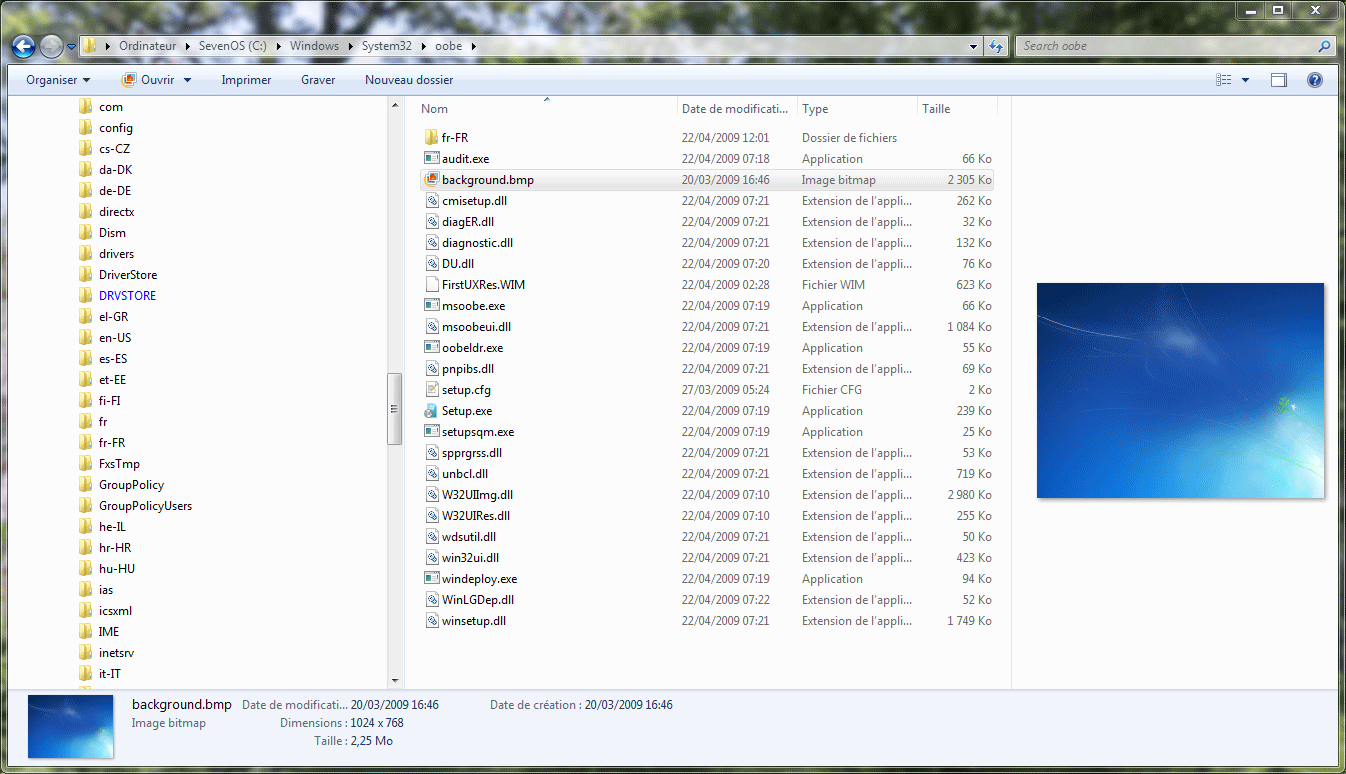This screenshot has width=1346, height=774.
Task: Click the drivers folder icon in tree
Action: [86, 254]
